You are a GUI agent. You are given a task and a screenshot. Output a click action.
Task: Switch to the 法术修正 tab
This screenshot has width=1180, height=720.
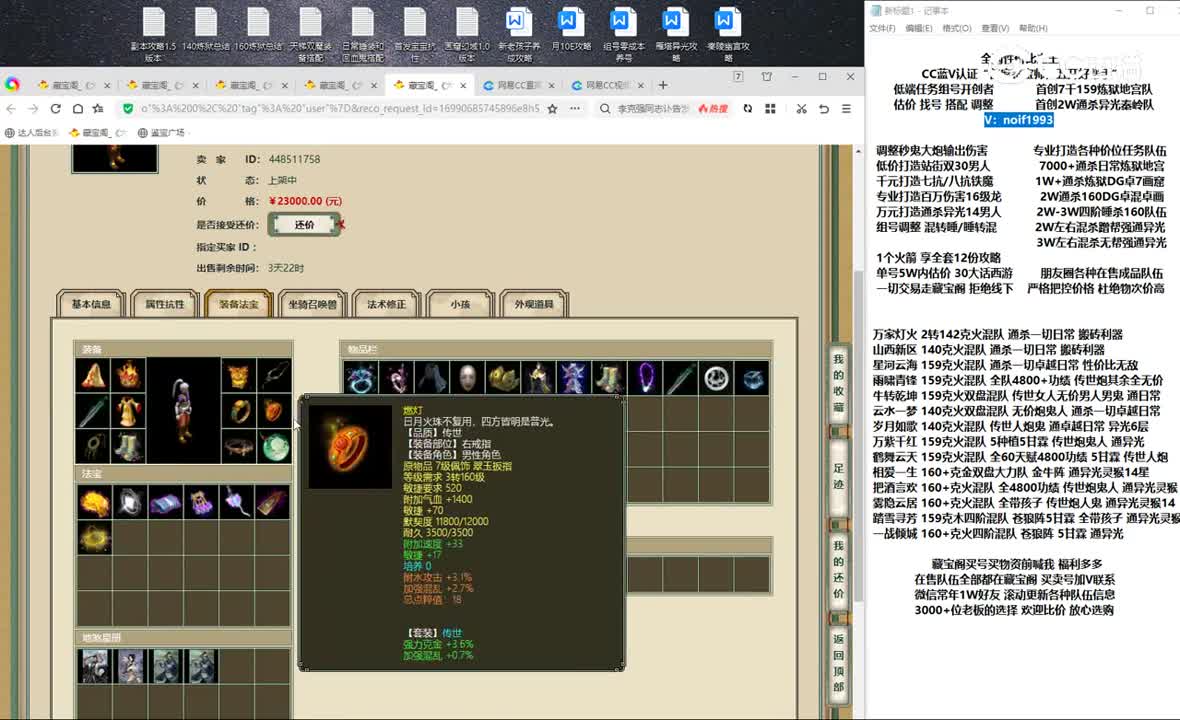(386, 304)
